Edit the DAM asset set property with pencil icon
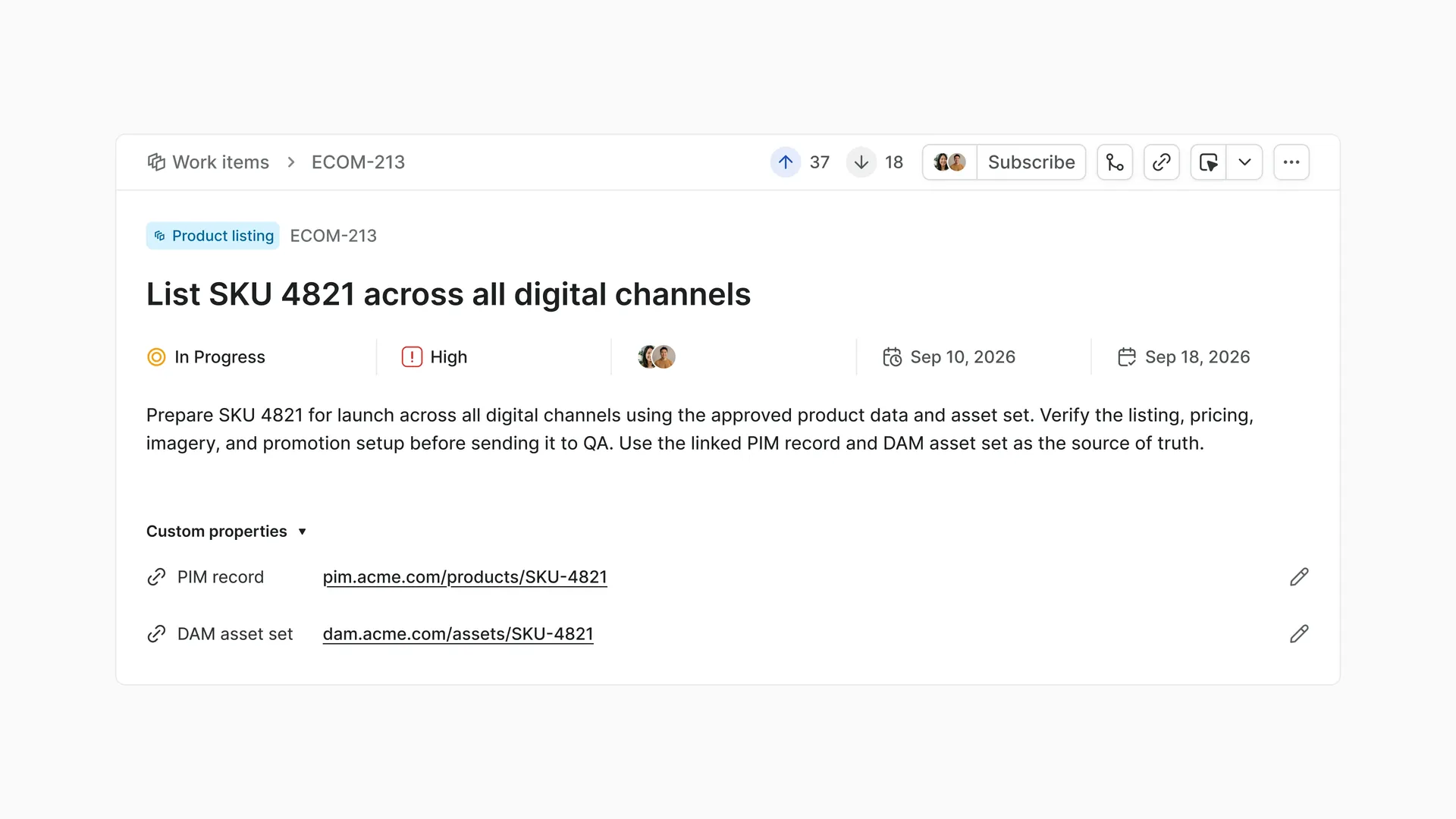This screenshot has width=1456, height=819. point(1299,634)
